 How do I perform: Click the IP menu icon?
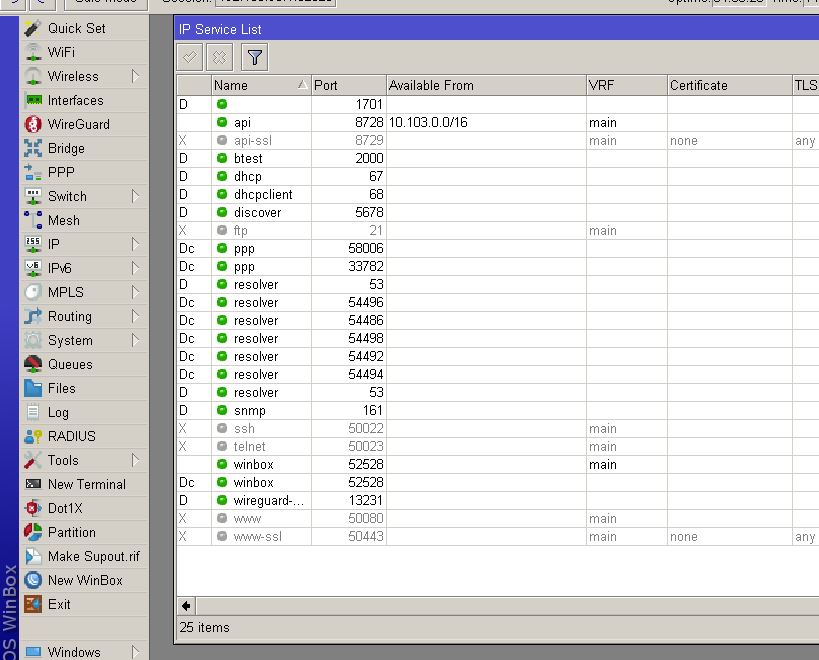33,244
